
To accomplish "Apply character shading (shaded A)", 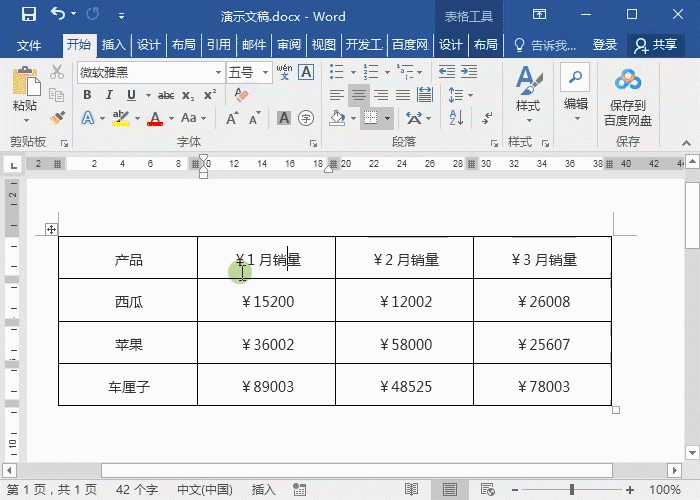I will pos(284,118).
